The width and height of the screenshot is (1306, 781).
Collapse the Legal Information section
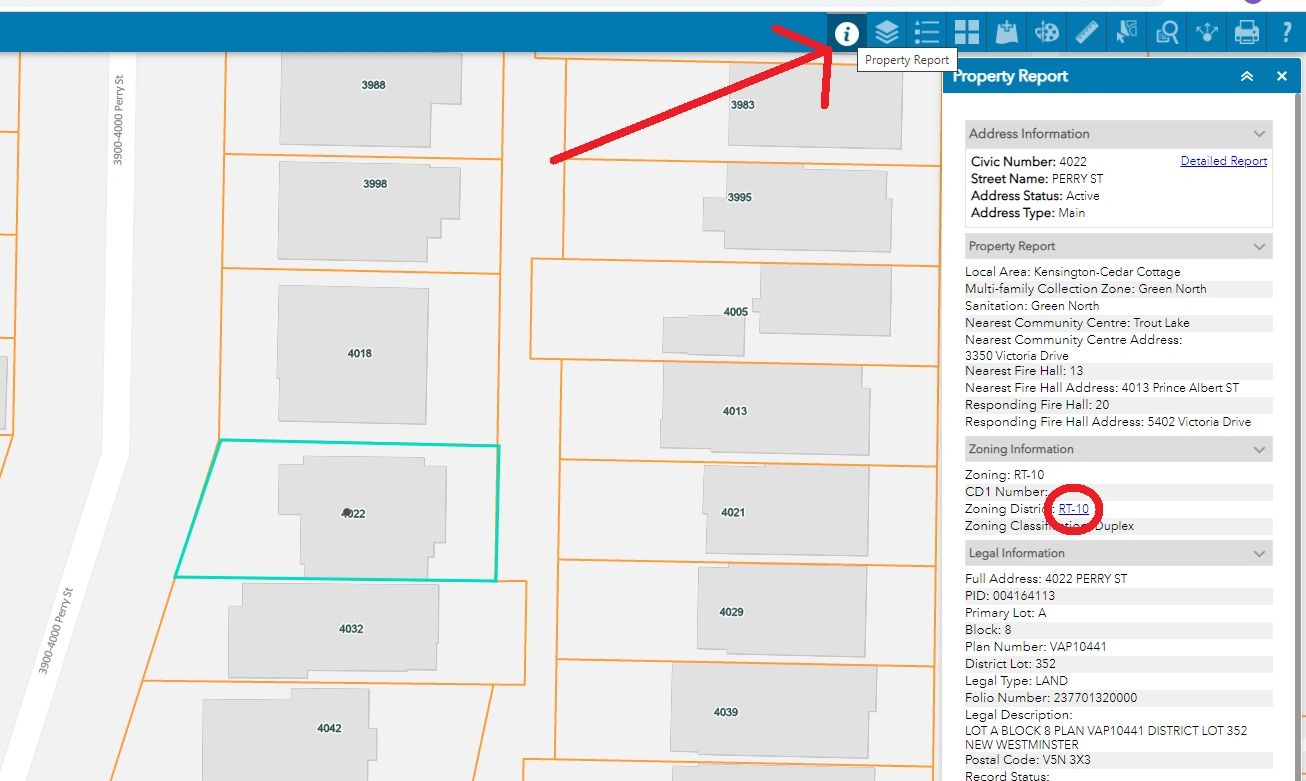(x=1261, y=552)
